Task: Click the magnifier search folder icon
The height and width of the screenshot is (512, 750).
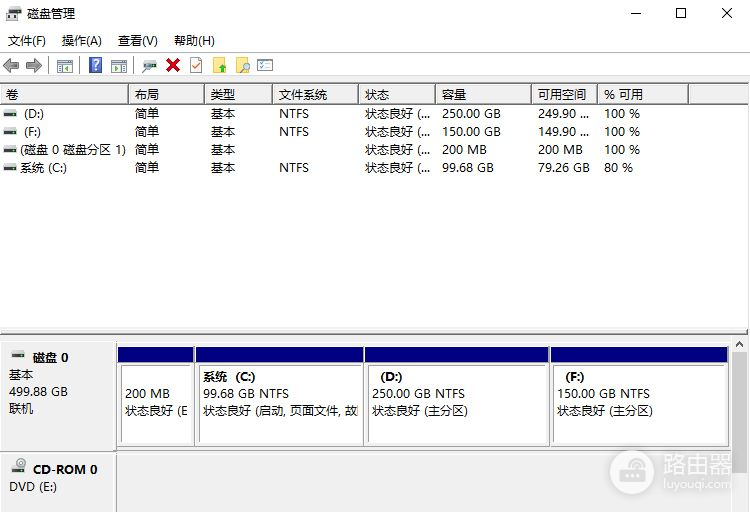Action: coord(242,66)
